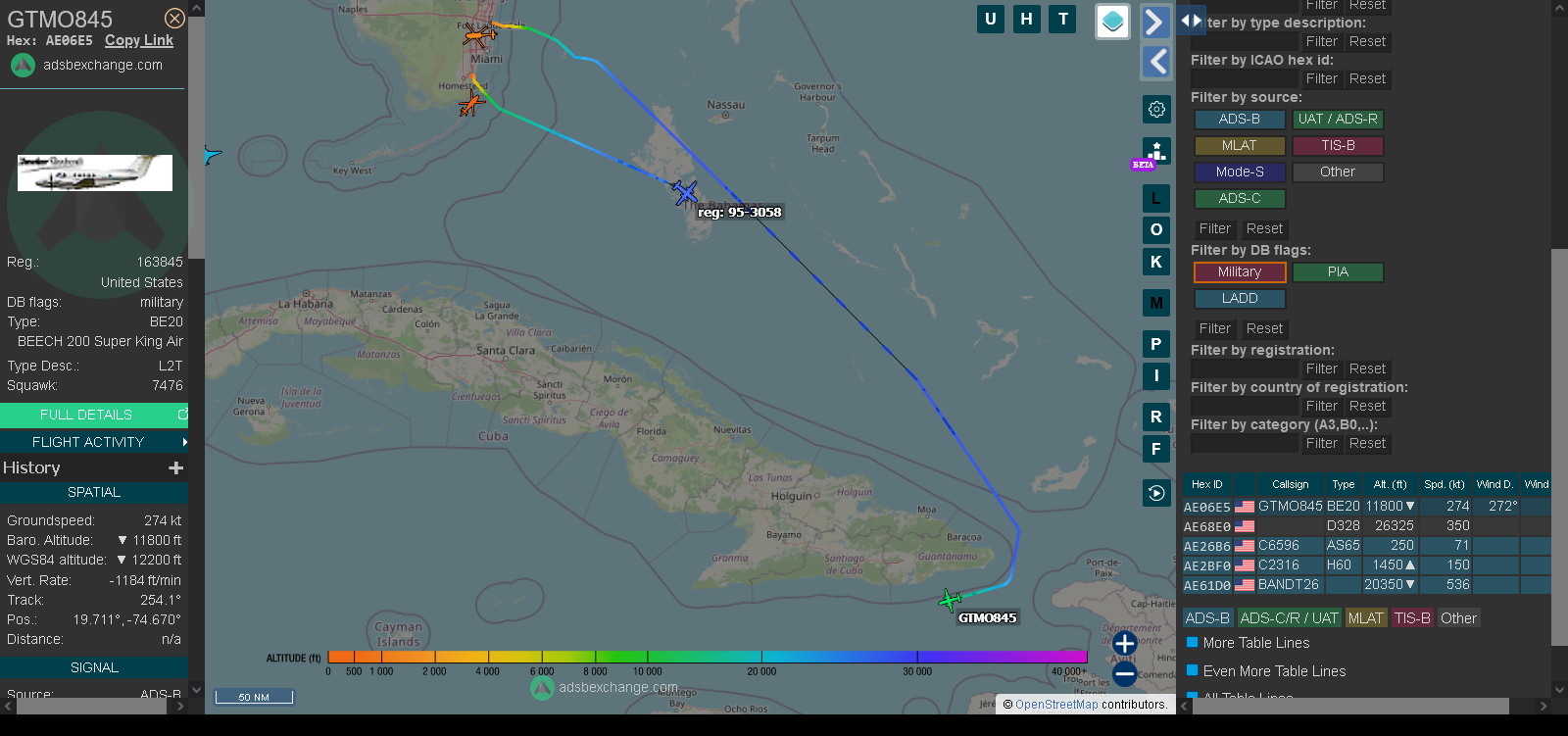This screenshot has width=1568, height=736.
Task: Click Reset for country of registration
Action: point(1367,406)
